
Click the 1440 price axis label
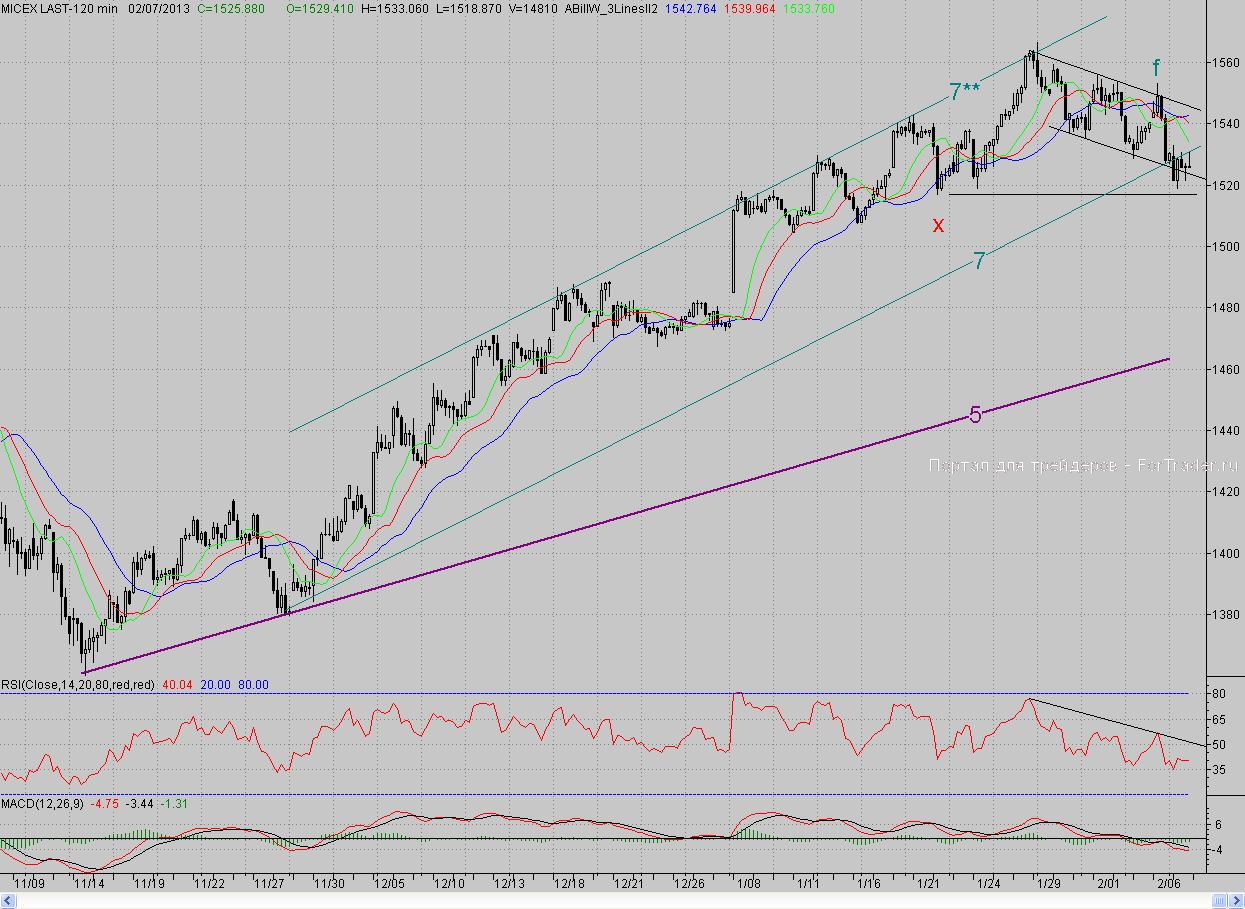(1226, 430)
